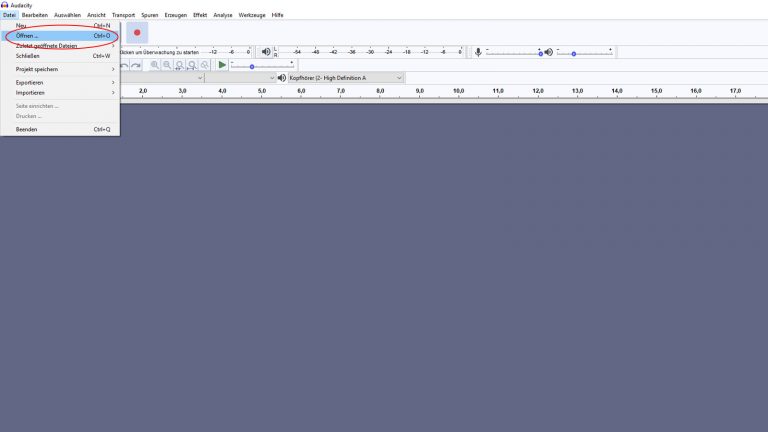Click the green Play-at-speed button
This screenshot has height=432, width=768.
(x=222, y=65)
